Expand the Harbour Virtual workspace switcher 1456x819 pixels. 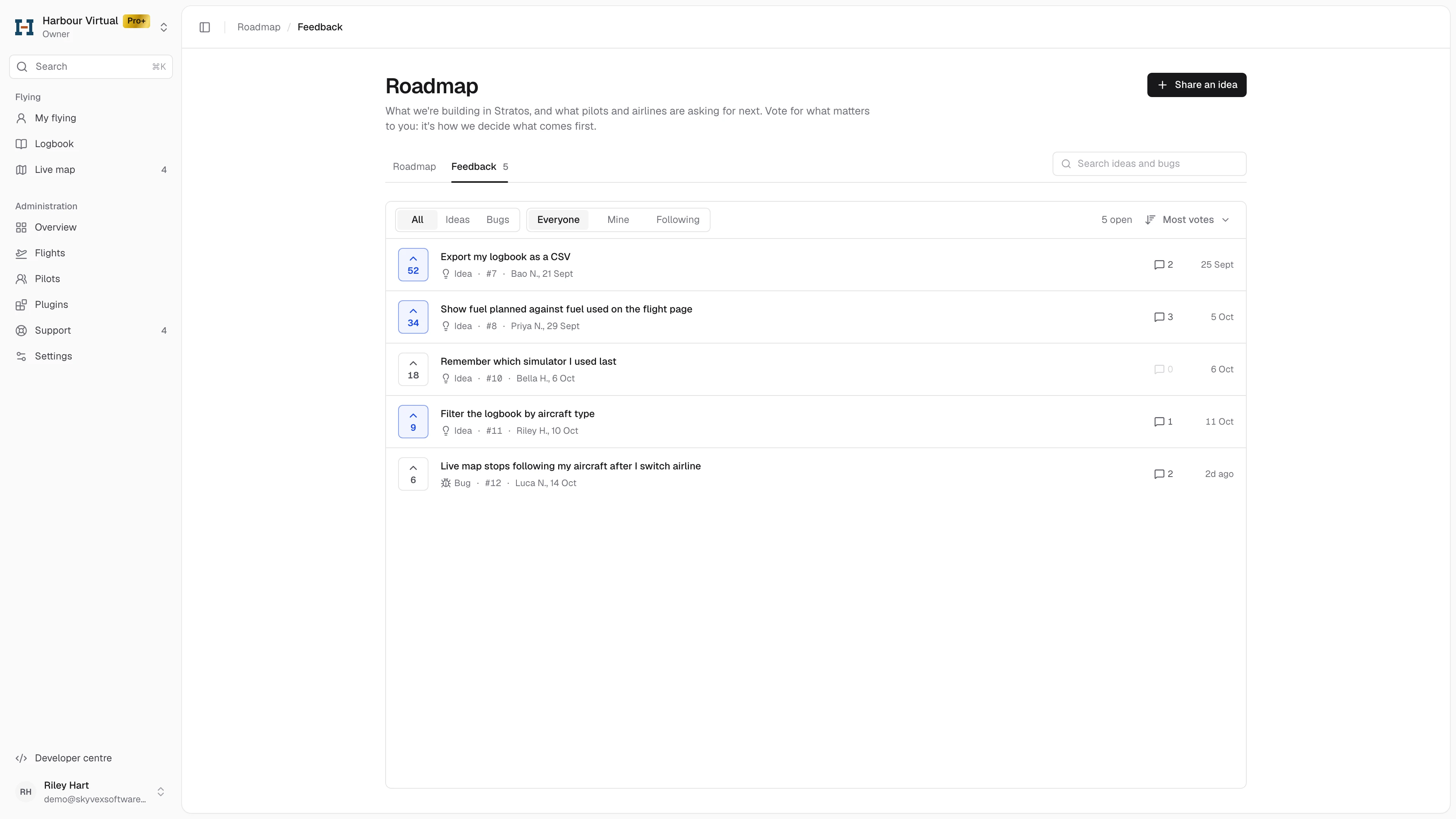pos(163,27)
